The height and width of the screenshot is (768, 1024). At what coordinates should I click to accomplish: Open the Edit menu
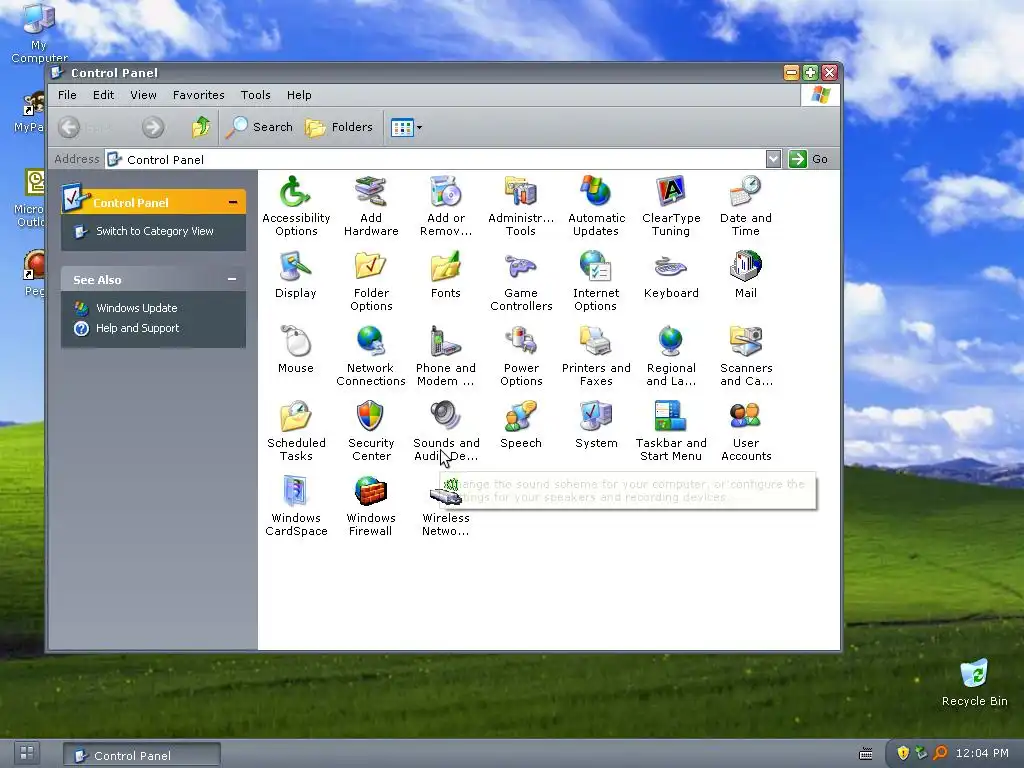coord(103,95)
